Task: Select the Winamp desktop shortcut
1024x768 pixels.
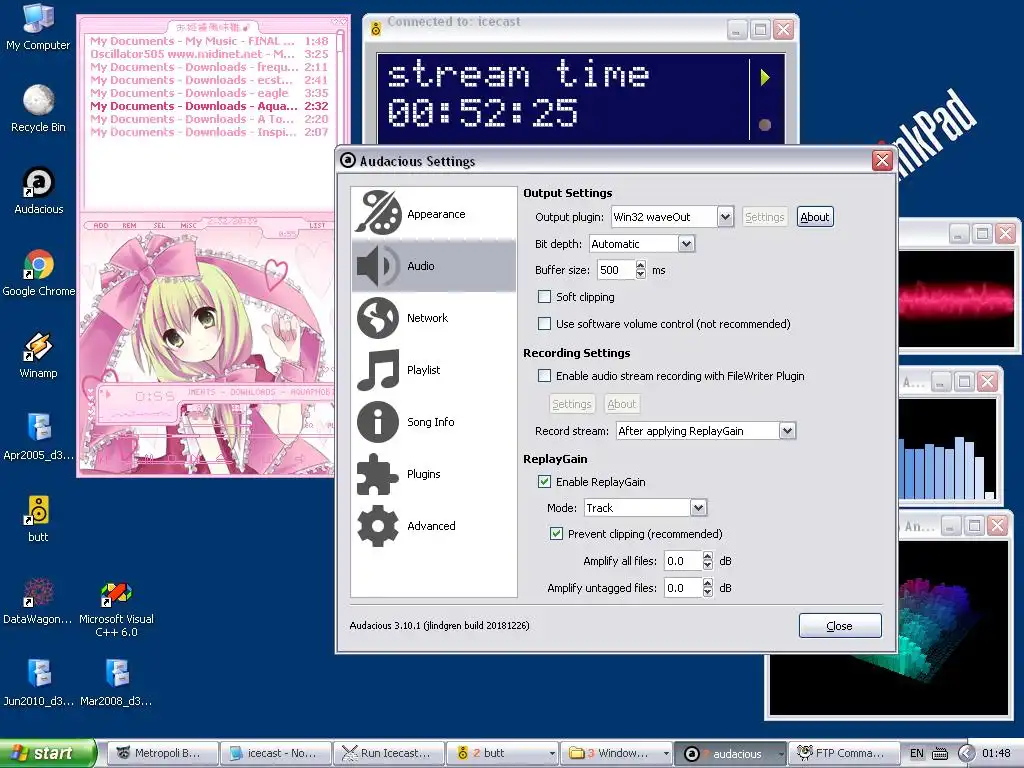Action: [38, 355]
